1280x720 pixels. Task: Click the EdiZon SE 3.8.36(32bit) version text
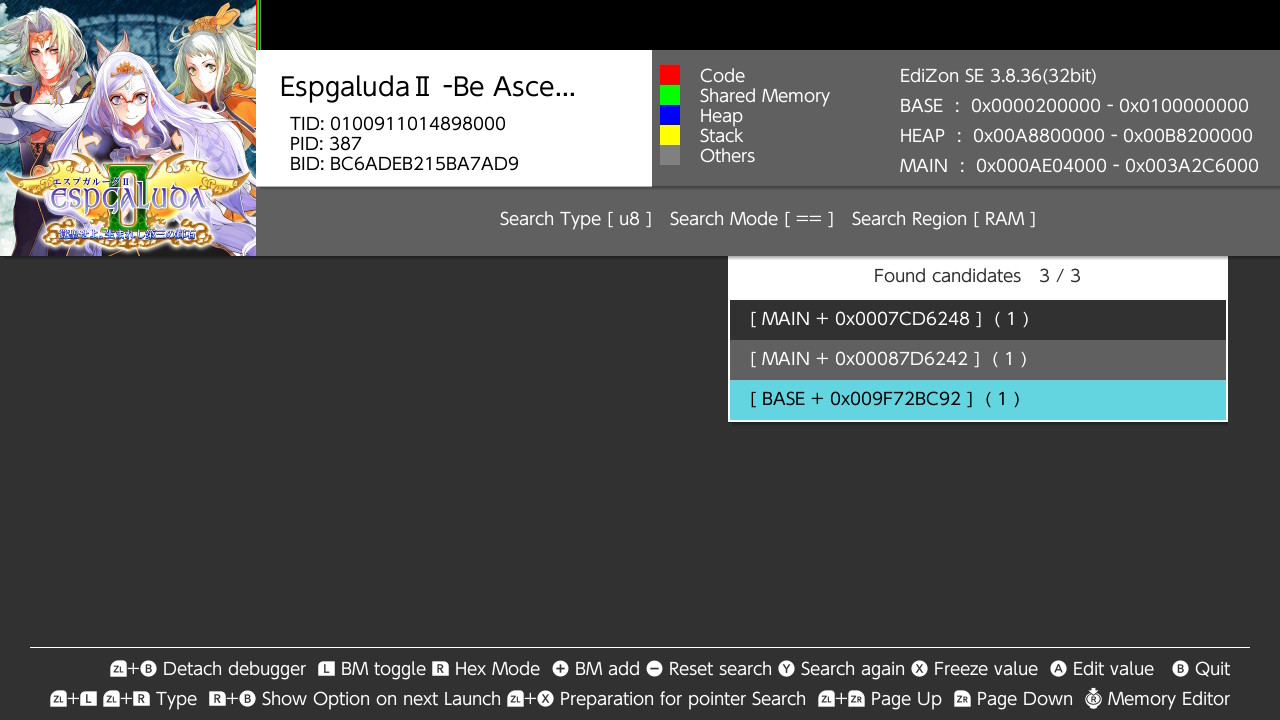(998, 76)
